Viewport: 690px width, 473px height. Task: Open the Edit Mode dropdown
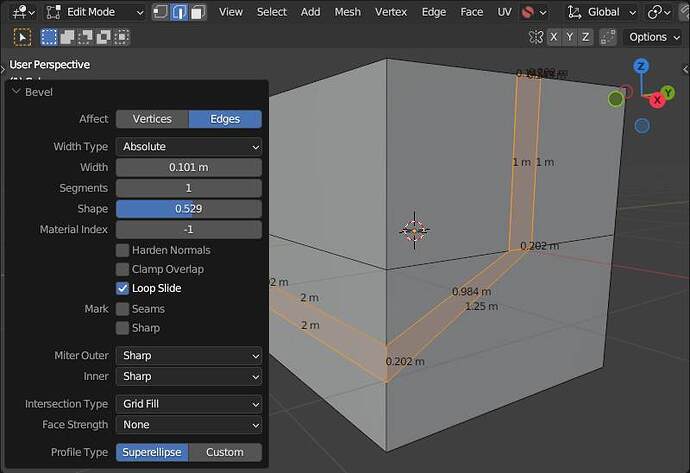click(x=94, y=12)
